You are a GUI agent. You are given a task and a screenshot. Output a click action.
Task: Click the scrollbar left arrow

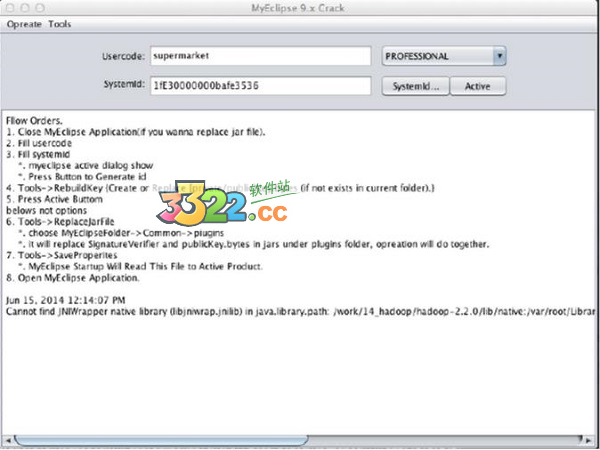point(7,440)
